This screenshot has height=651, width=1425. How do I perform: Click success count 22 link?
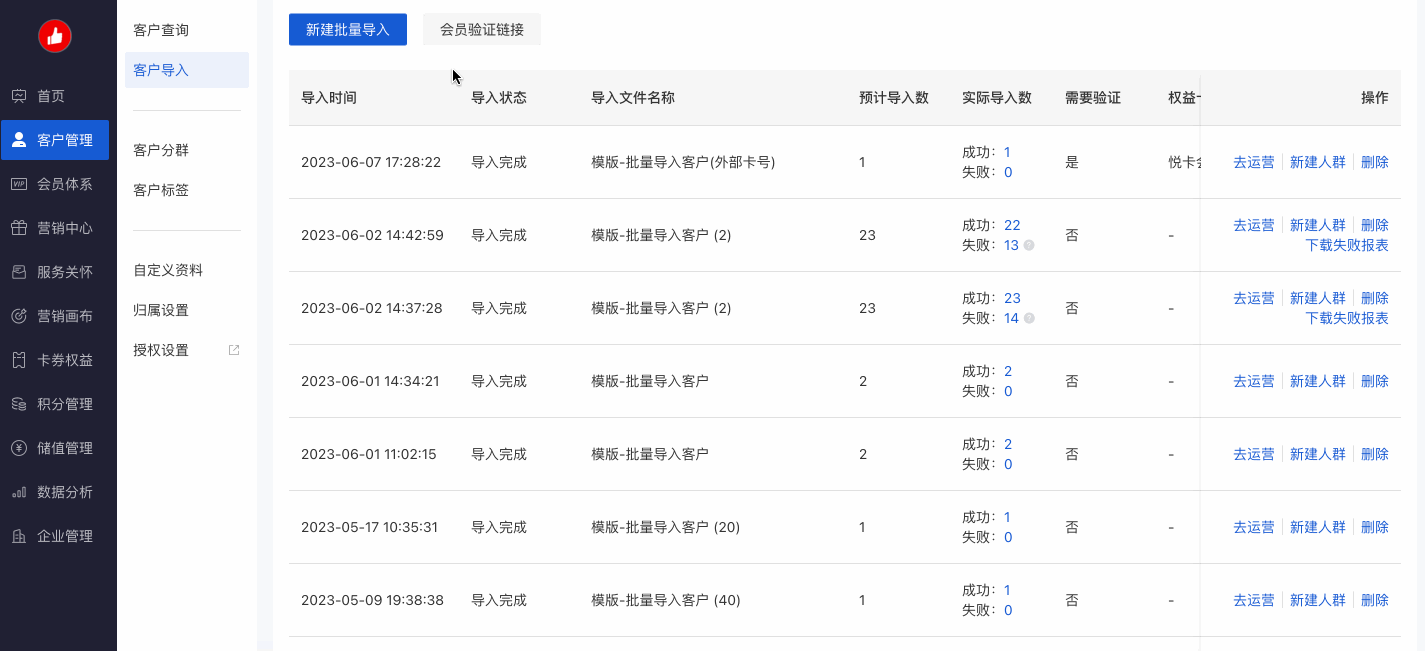[x=1012, y=225]
